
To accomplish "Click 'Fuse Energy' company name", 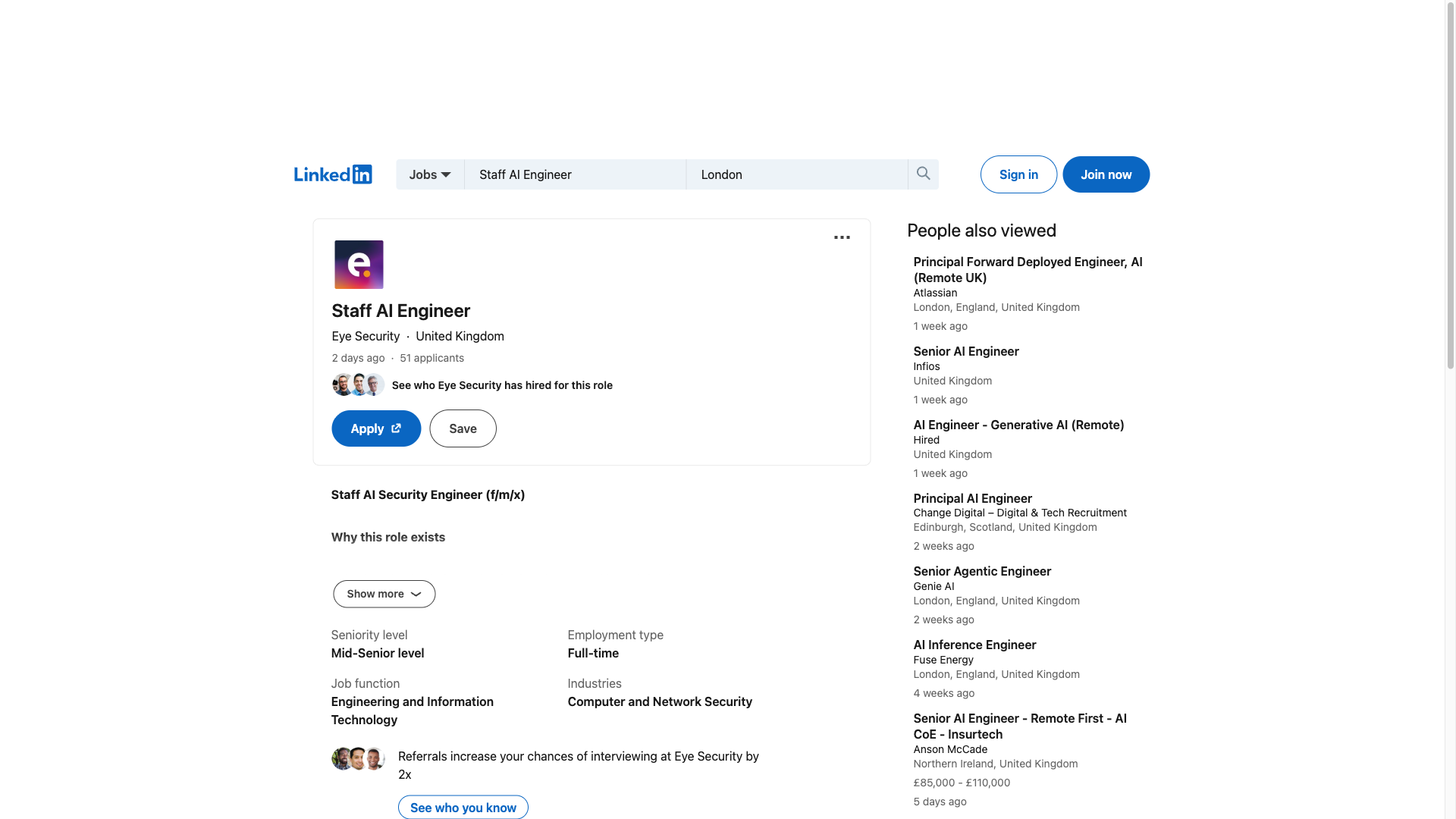I will (943, 660).
